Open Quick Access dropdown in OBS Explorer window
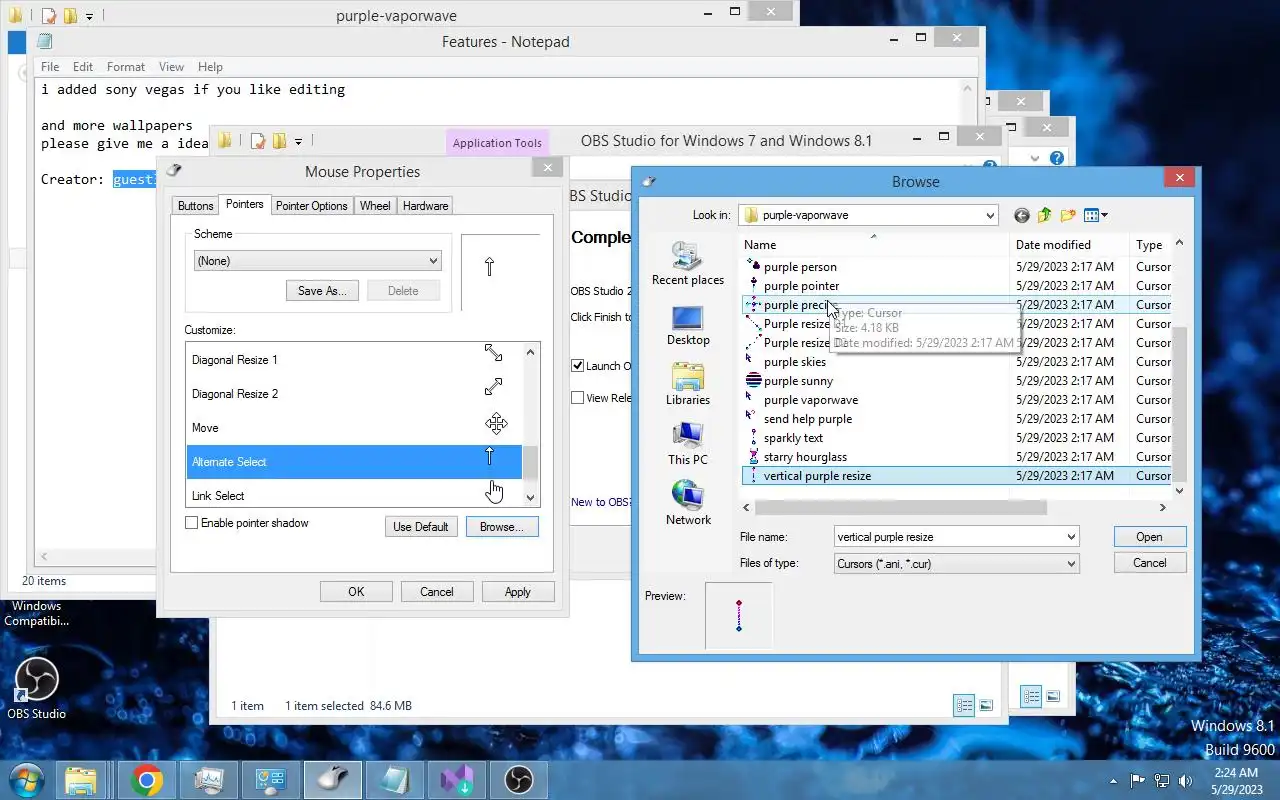 point(298,142)
